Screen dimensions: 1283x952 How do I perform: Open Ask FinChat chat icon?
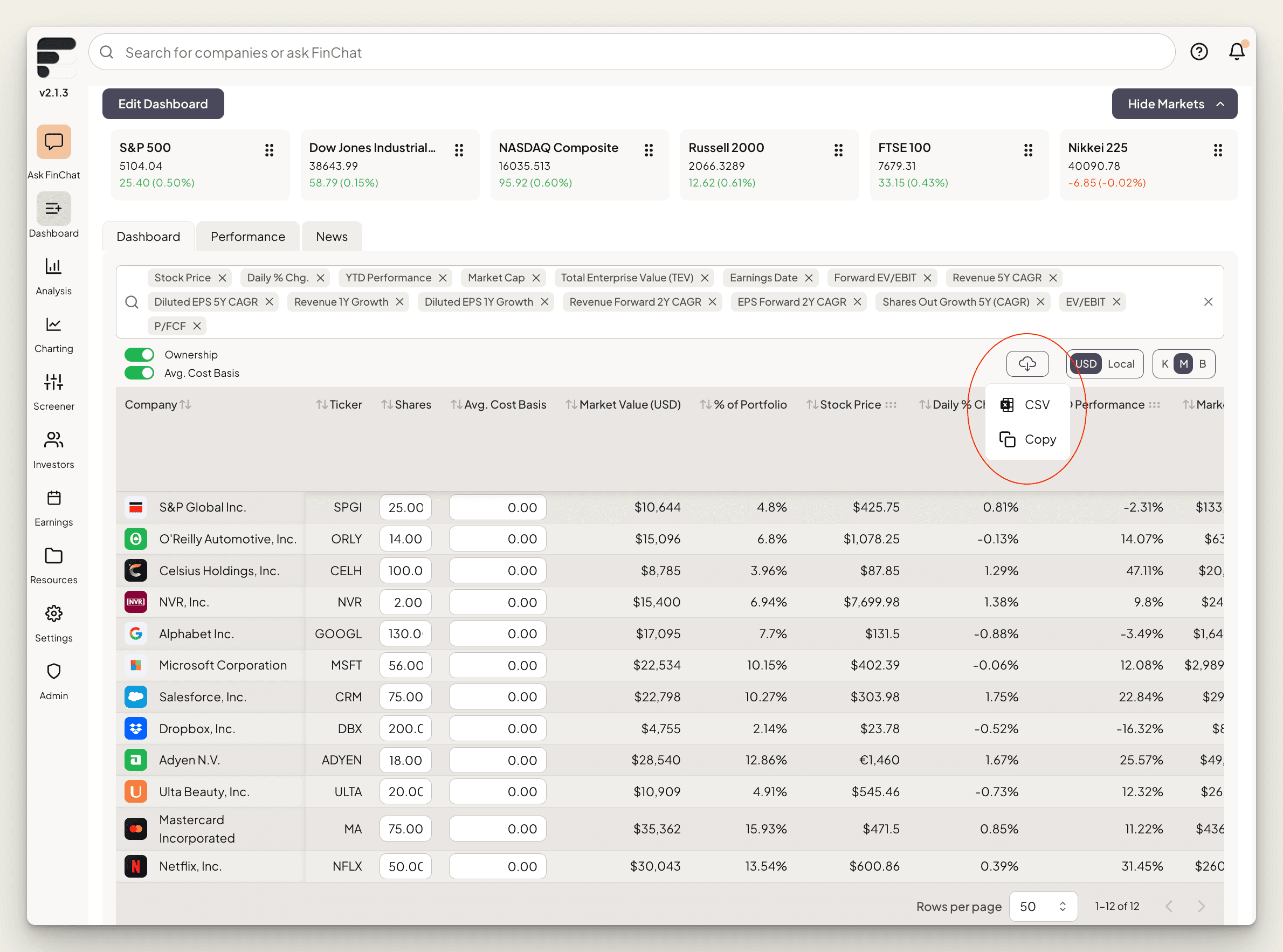(53, 142)
